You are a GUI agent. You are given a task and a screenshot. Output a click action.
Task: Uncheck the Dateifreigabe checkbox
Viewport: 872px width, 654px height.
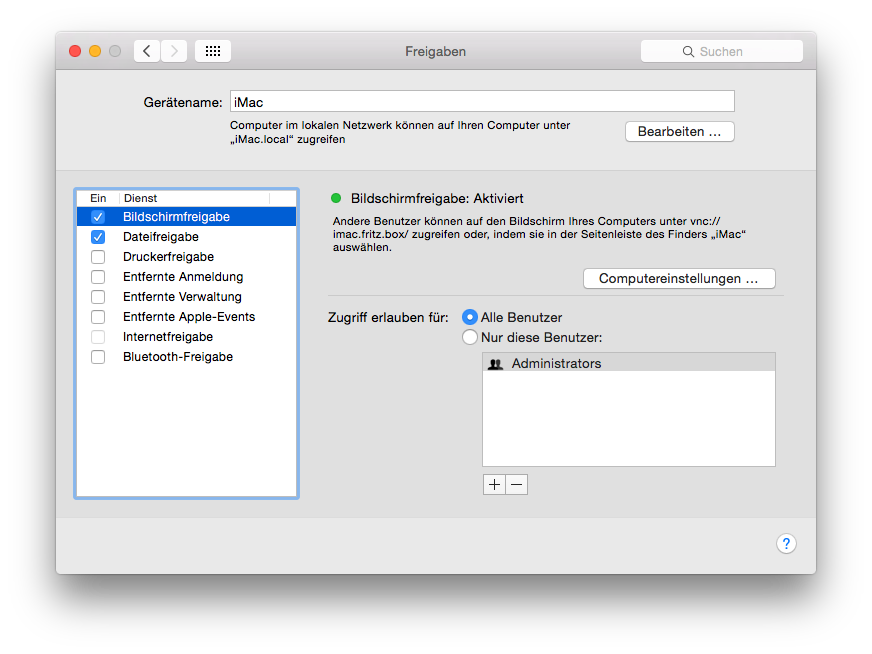[98, 236]
